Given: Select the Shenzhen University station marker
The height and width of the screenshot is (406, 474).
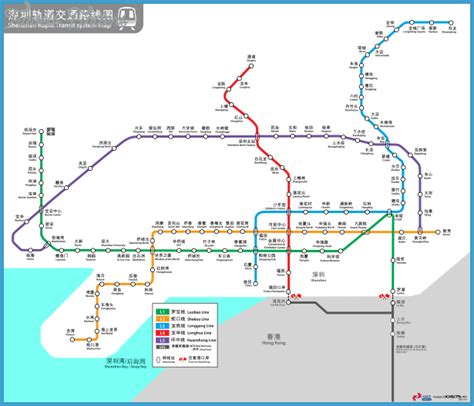Looking at the screenshot, I should [108, 250].
